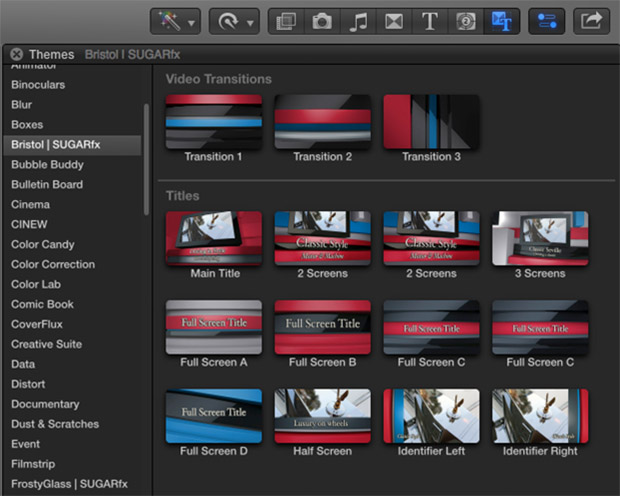Expand the Retime dropdown arrow
620x496 pixels.
coord(250,23)
